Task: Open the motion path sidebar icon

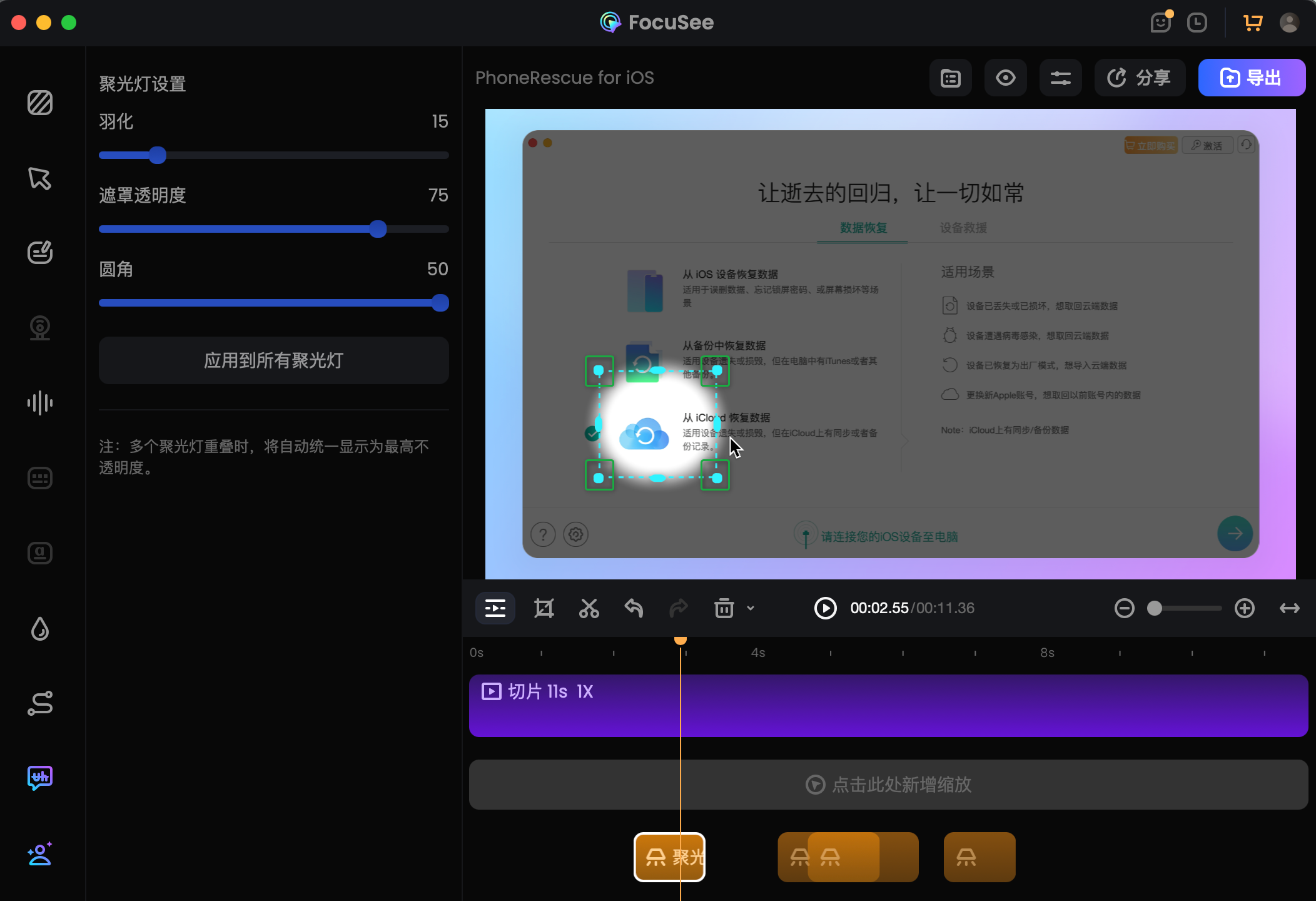Action: pos(40,703)
